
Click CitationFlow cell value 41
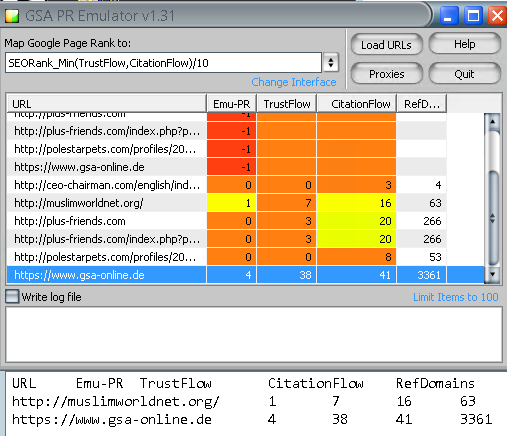tap(357, 275)
